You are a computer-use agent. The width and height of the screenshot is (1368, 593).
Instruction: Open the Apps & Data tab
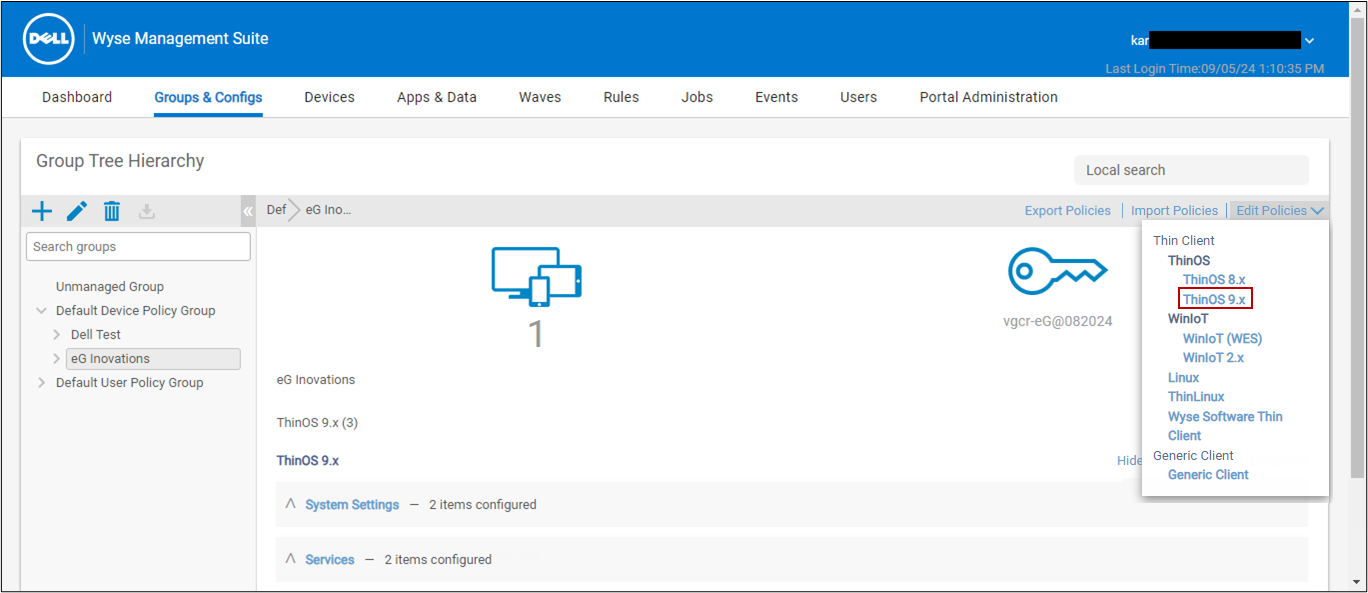[x=437, y=97]
